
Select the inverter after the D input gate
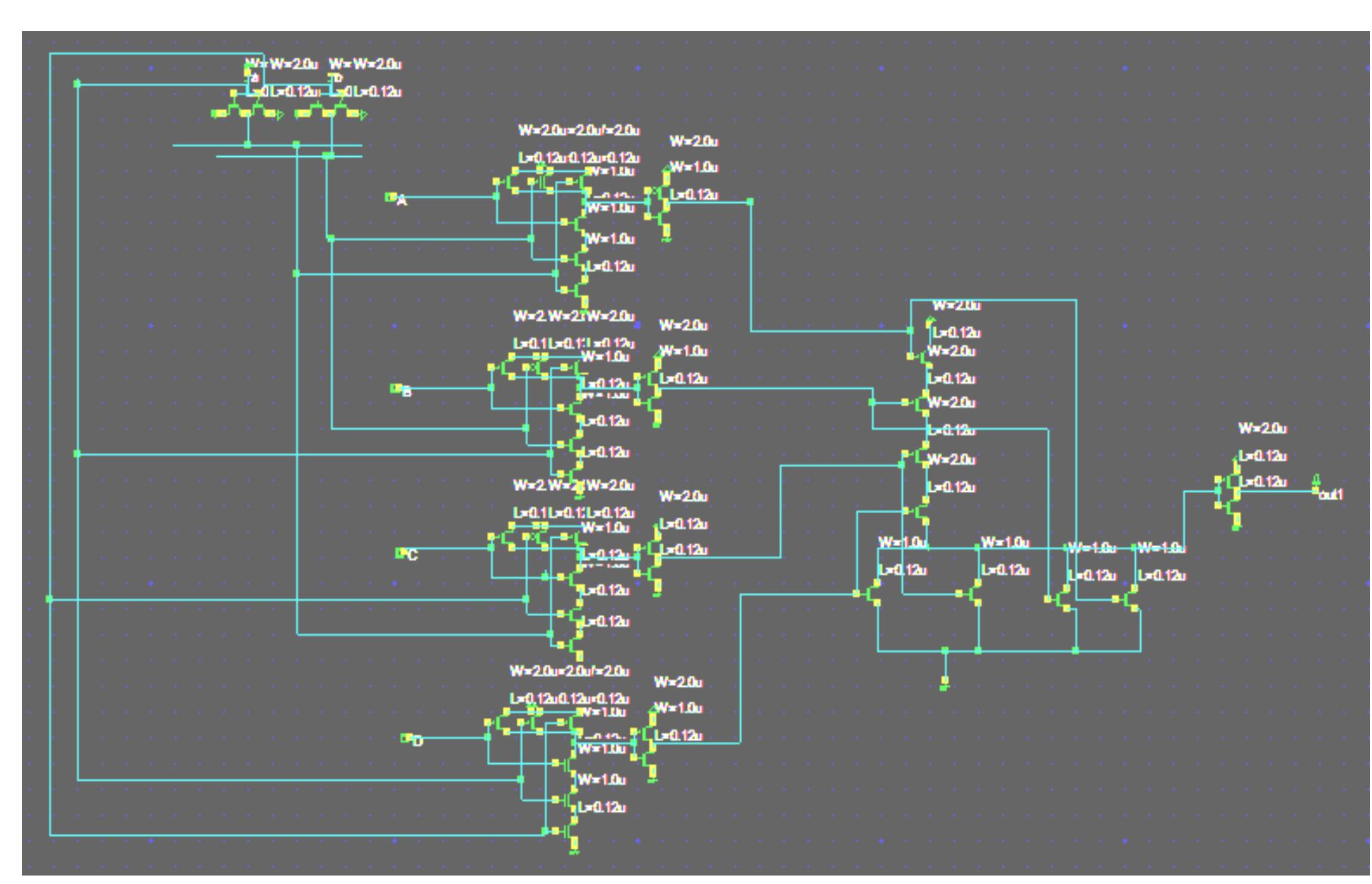point(645,743)
